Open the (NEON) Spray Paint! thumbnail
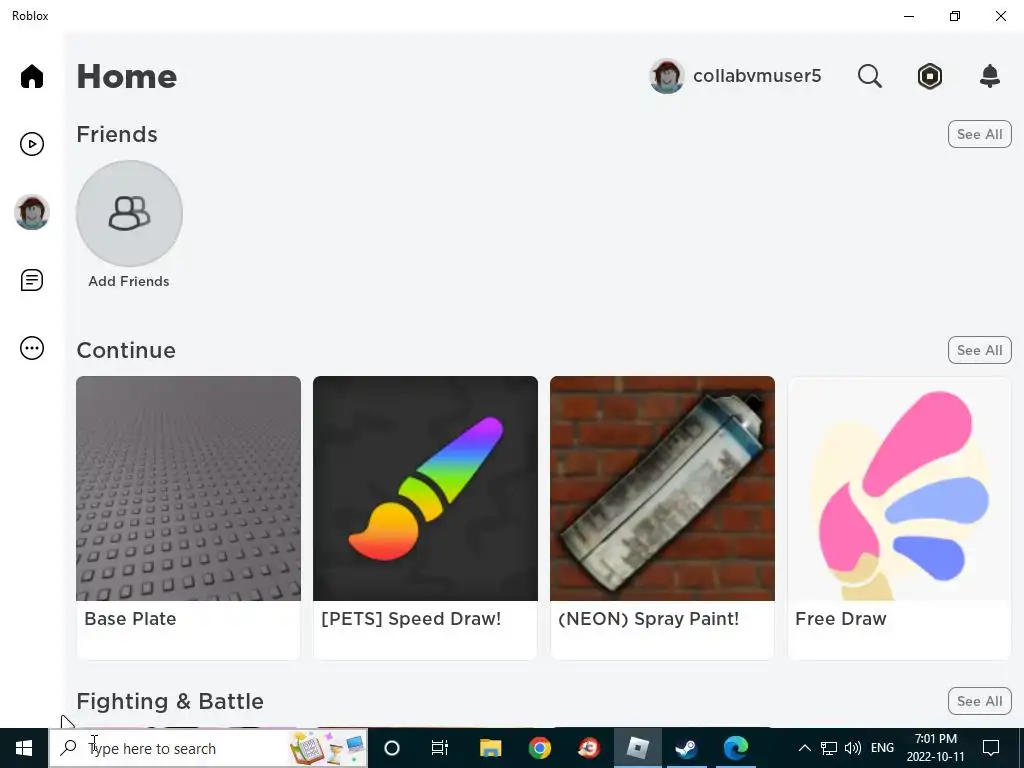 click(662, 488)
